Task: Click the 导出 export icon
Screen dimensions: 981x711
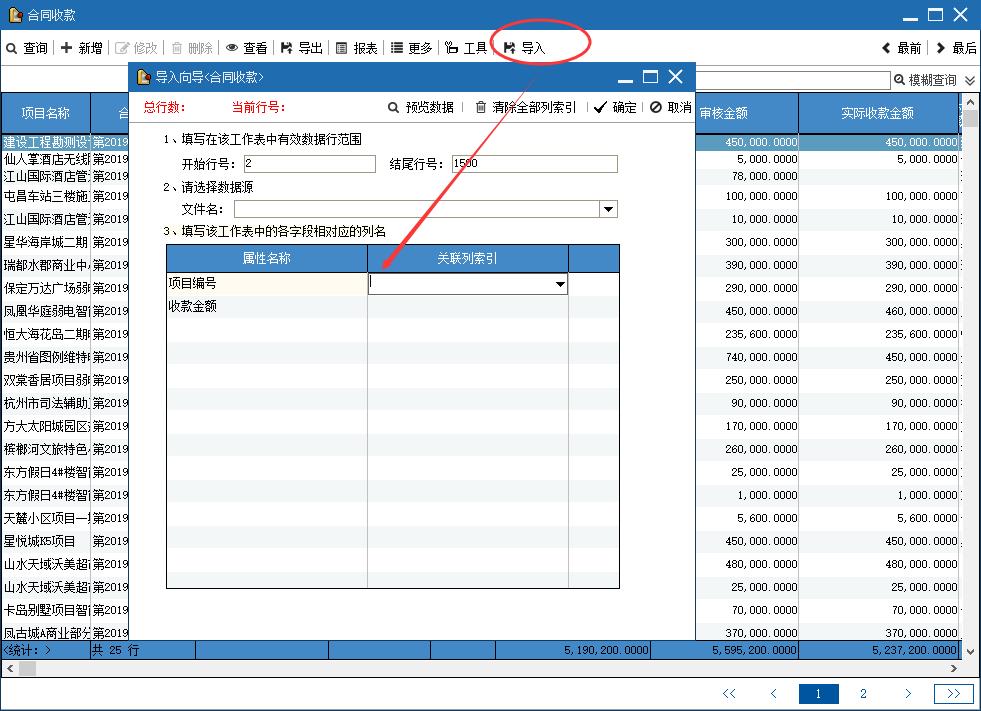Action: (301, 48)
